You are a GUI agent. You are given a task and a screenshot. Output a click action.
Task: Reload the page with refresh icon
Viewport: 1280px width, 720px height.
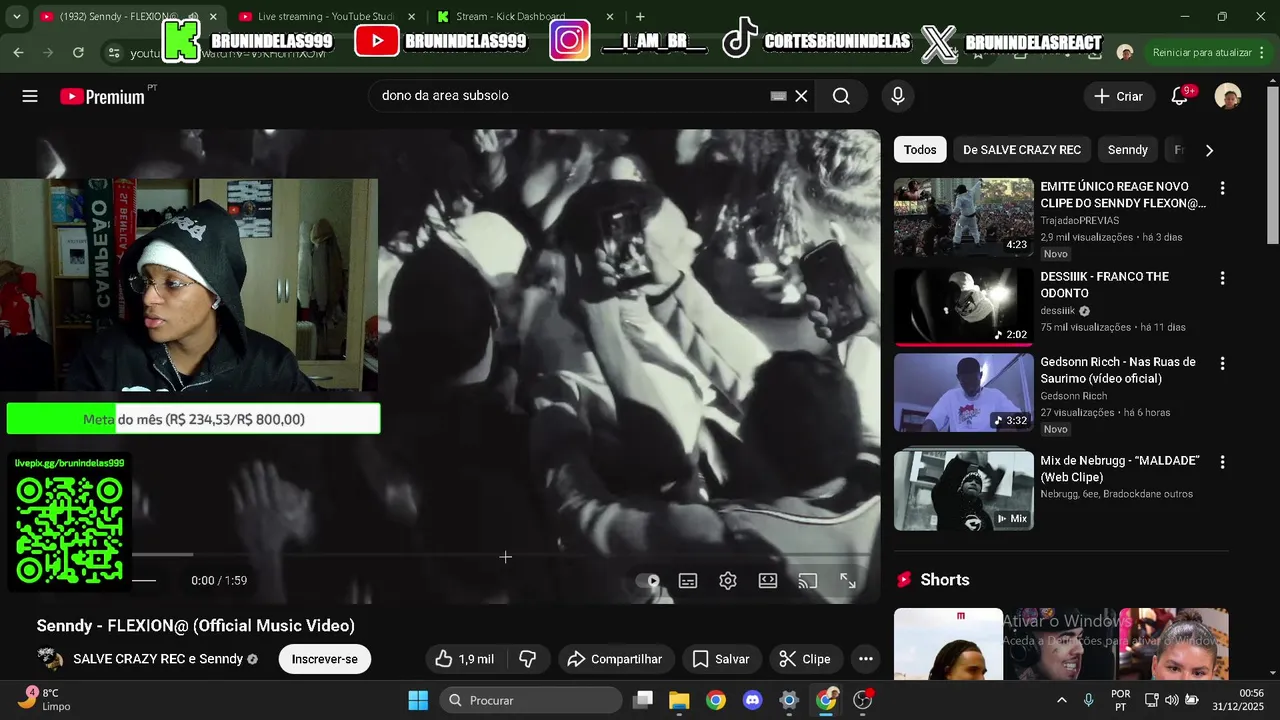78,52
